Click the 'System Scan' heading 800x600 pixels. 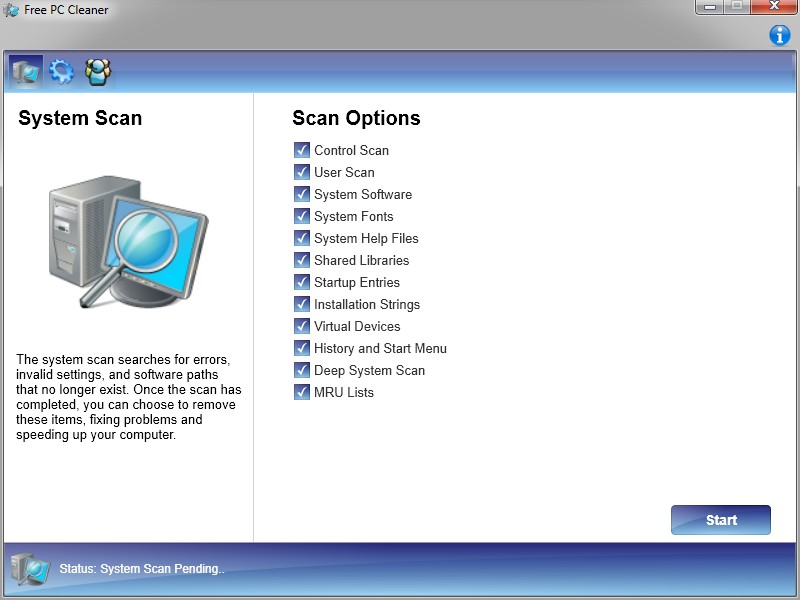pyautogui.click(x=80, y=118)
